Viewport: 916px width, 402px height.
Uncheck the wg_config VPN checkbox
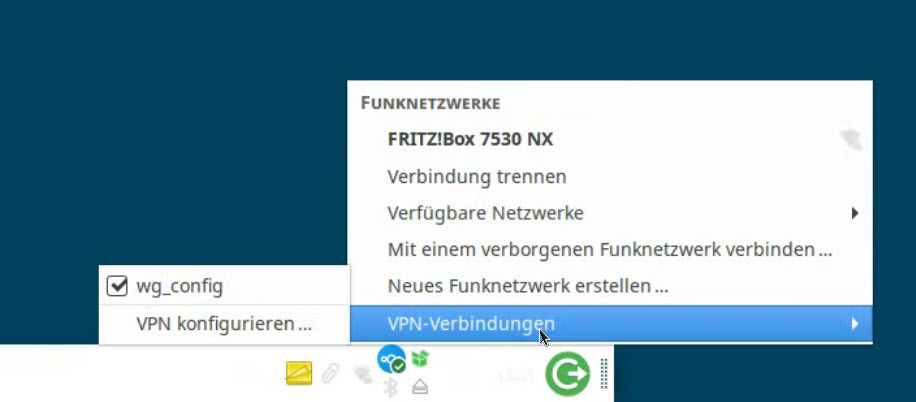pyautogui.click(x=117, y=286)
